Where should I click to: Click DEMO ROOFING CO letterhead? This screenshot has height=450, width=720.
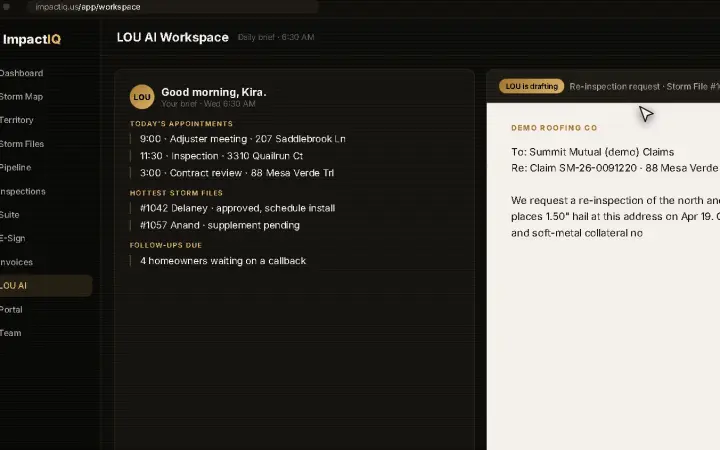(554, 128)
